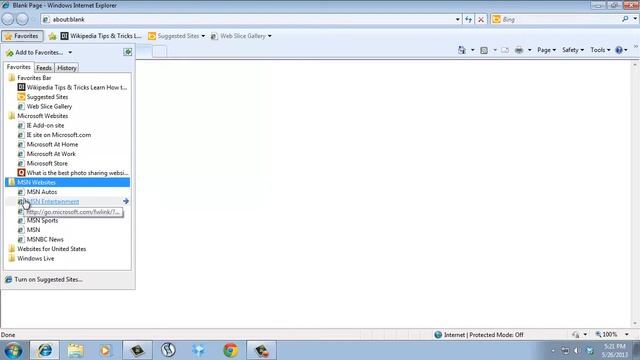The height and width of the screenshot is (360, 640).
Task: Open the address bar history dropdown
Action: coord(458,19)
